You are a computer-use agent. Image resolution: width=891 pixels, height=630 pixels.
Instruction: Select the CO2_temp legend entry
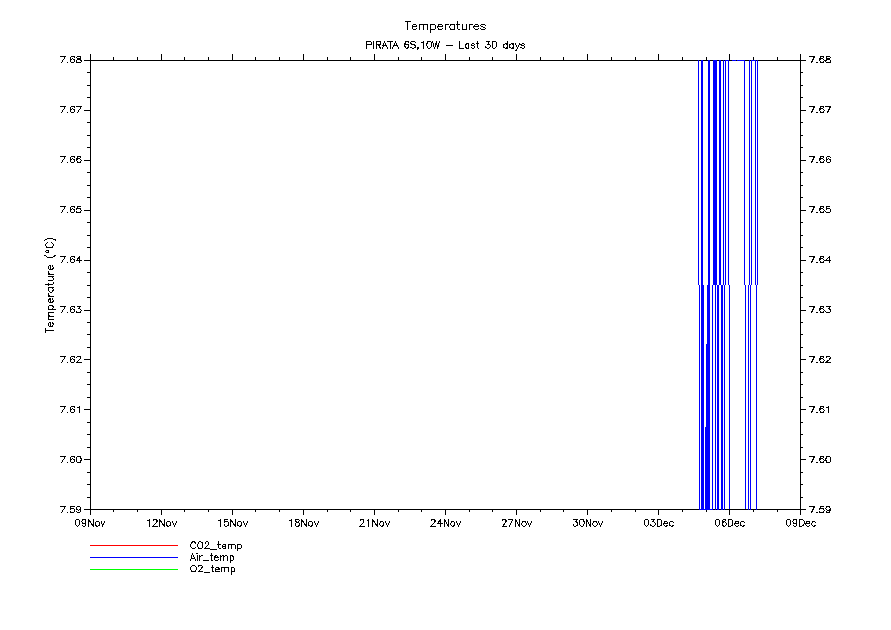[215, 546]
